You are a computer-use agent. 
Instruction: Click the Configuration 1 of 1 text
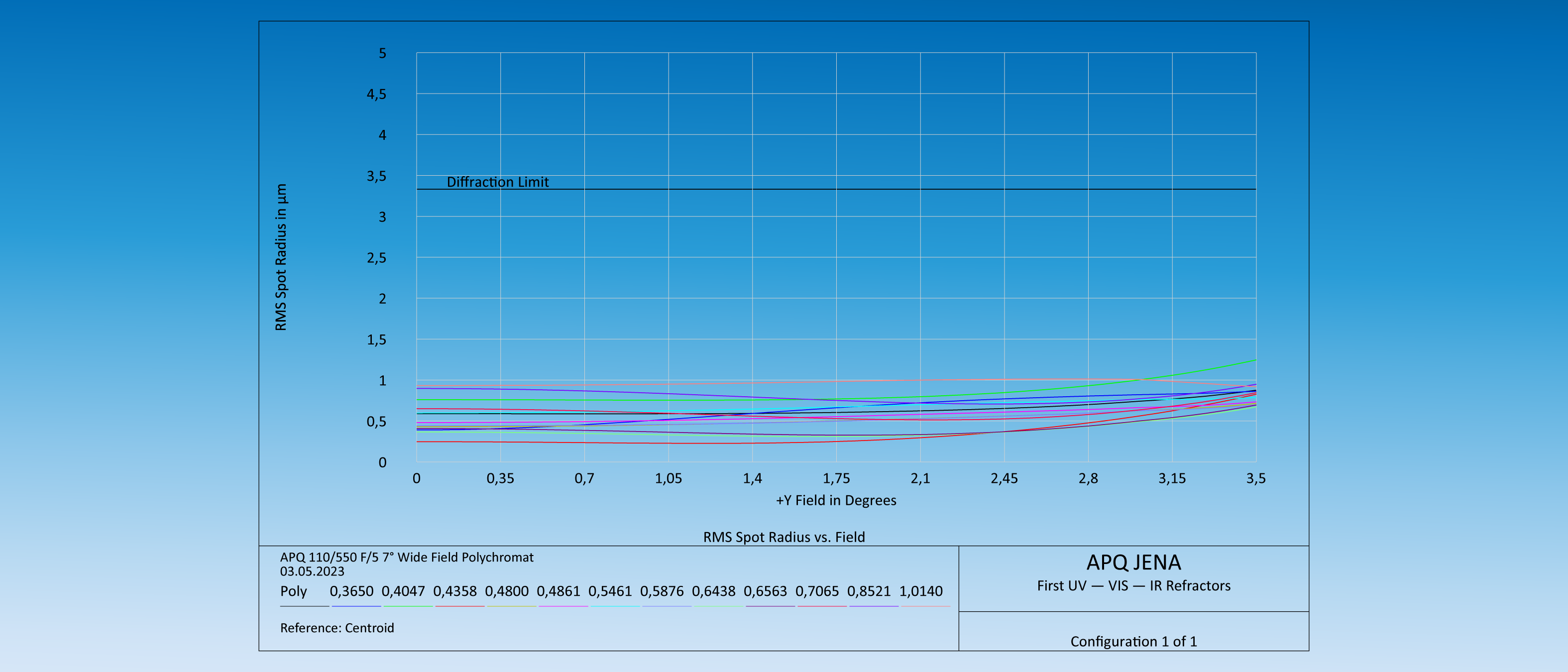tap(1133, 642)
